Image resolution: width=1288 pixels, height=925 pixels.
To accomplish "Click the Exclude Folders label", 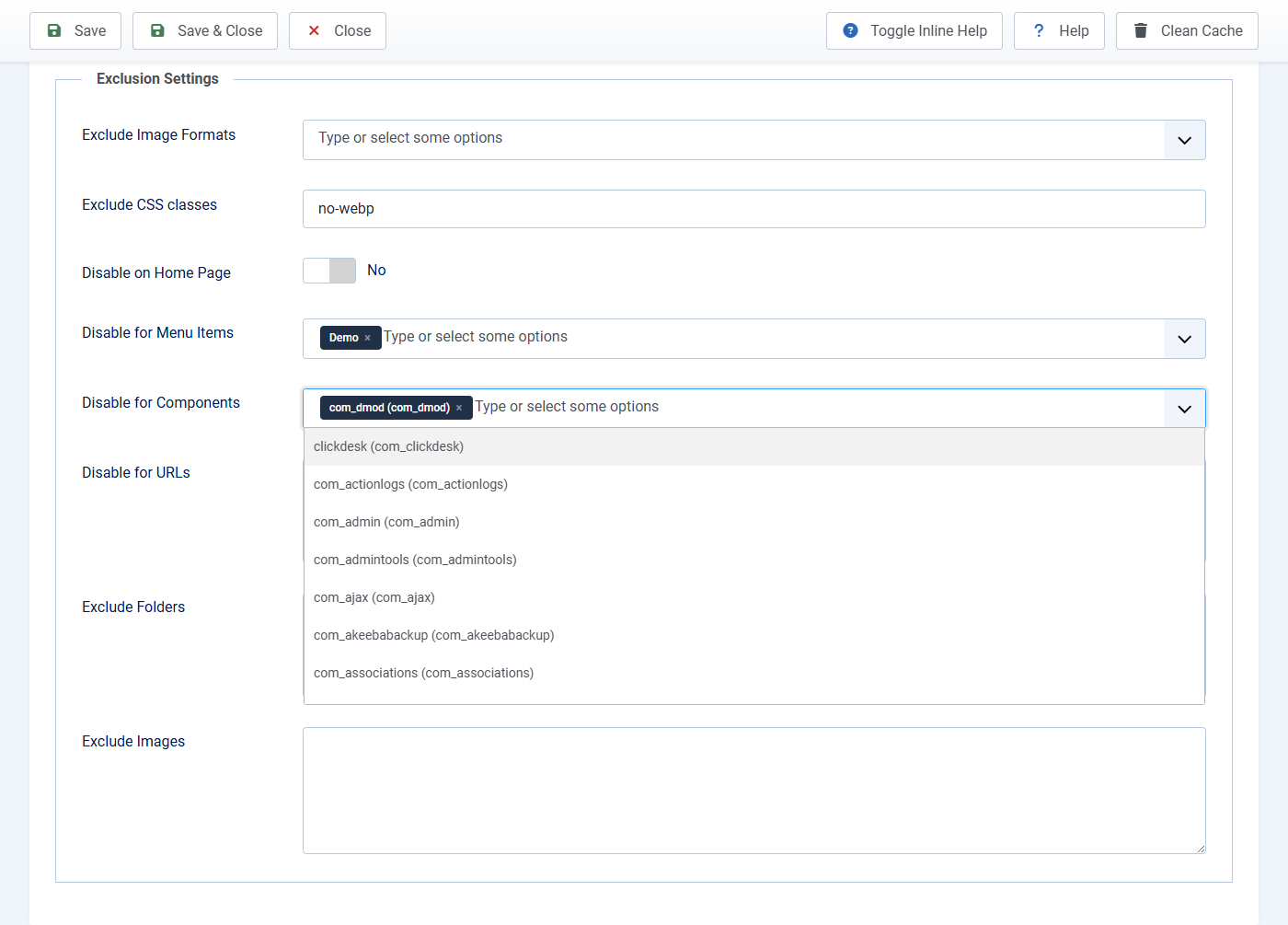I will [133, 607].
